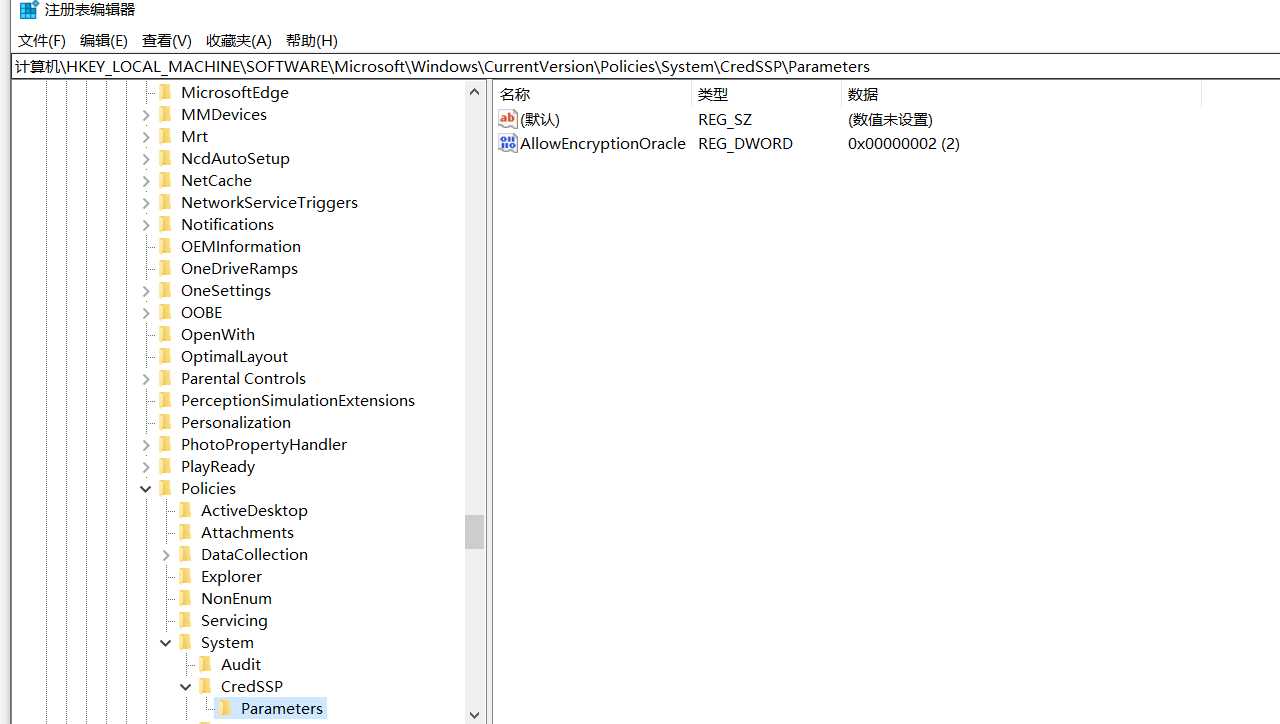Sort values by the 类型 column header
1280x724 pixels.
[766, 94]
